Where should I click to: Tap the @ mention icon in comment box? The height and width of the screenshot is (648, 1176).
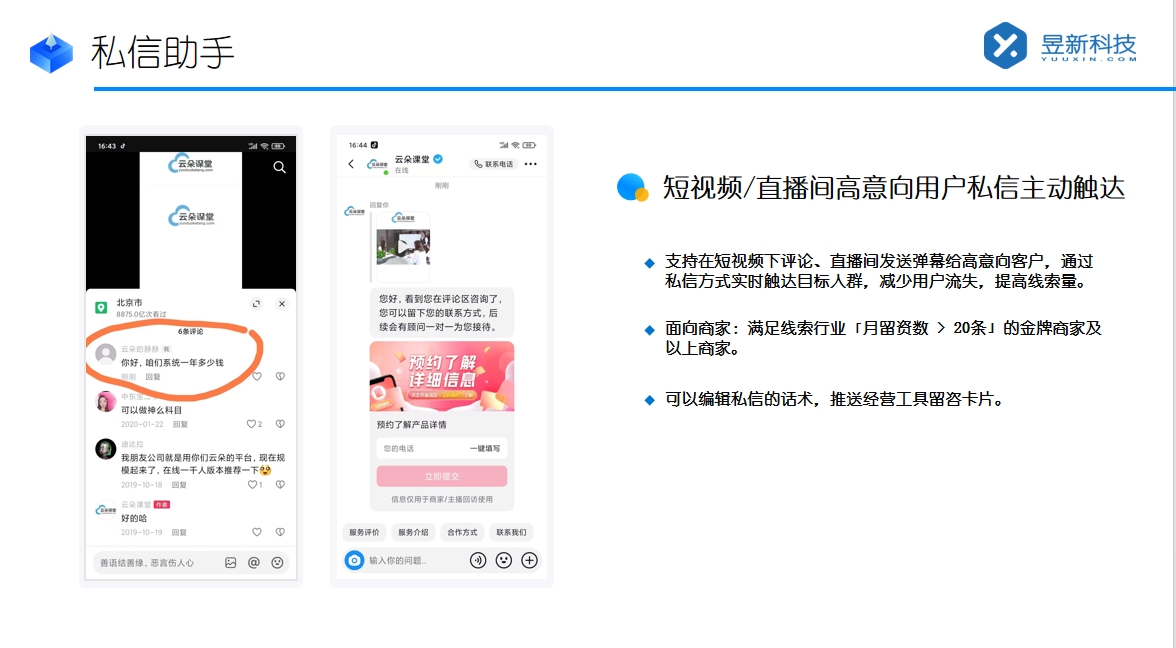point(254,562)
